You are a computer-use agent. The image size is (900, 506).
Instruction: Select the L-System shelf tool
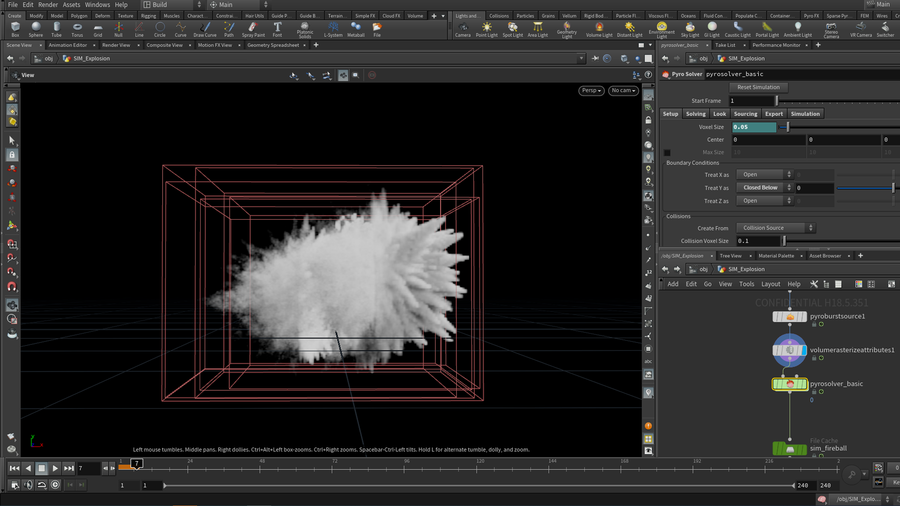pyautogui.click(x=333, y=29)
